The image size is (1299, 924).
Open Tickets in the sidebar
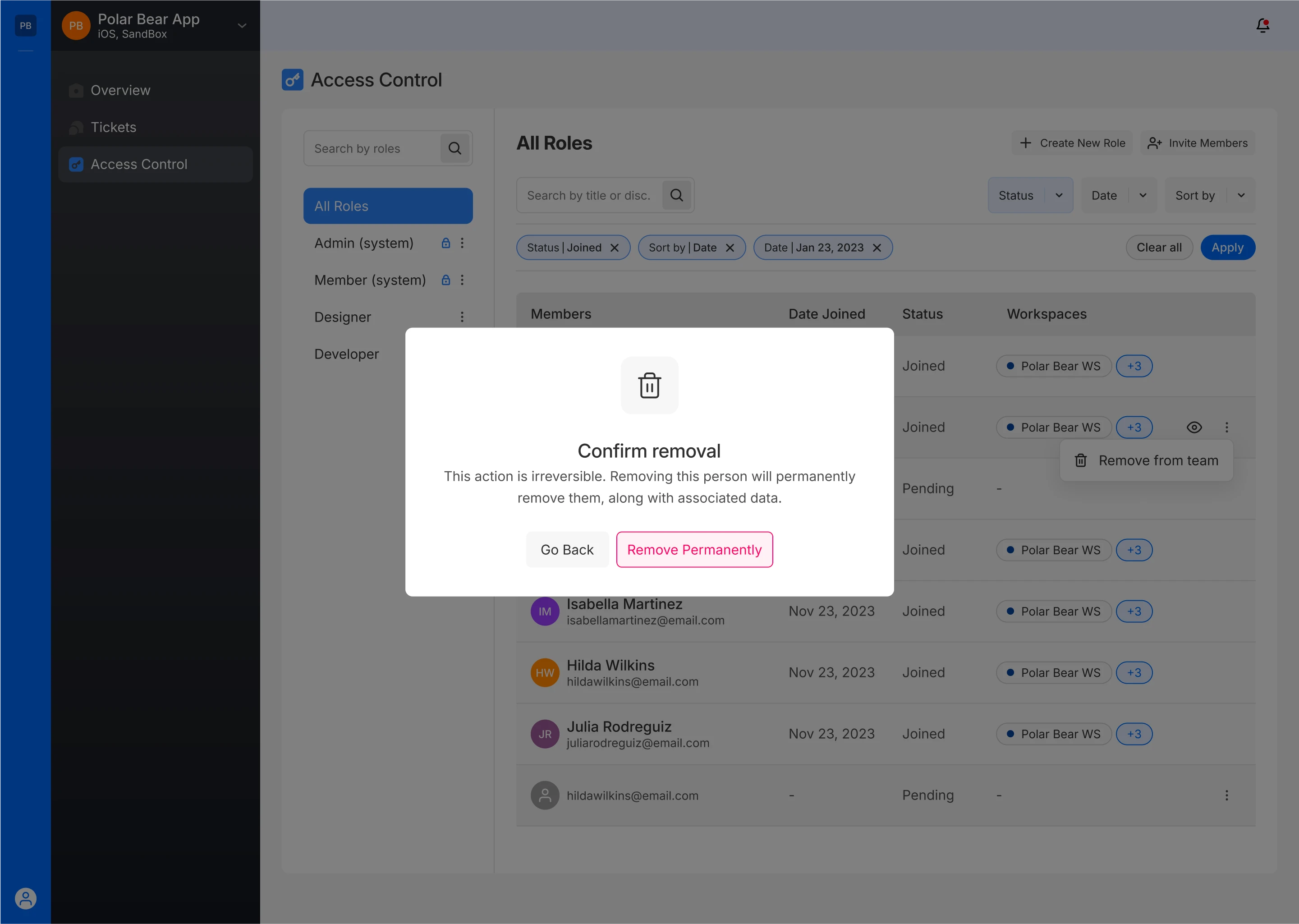click(x=114, y=127)
